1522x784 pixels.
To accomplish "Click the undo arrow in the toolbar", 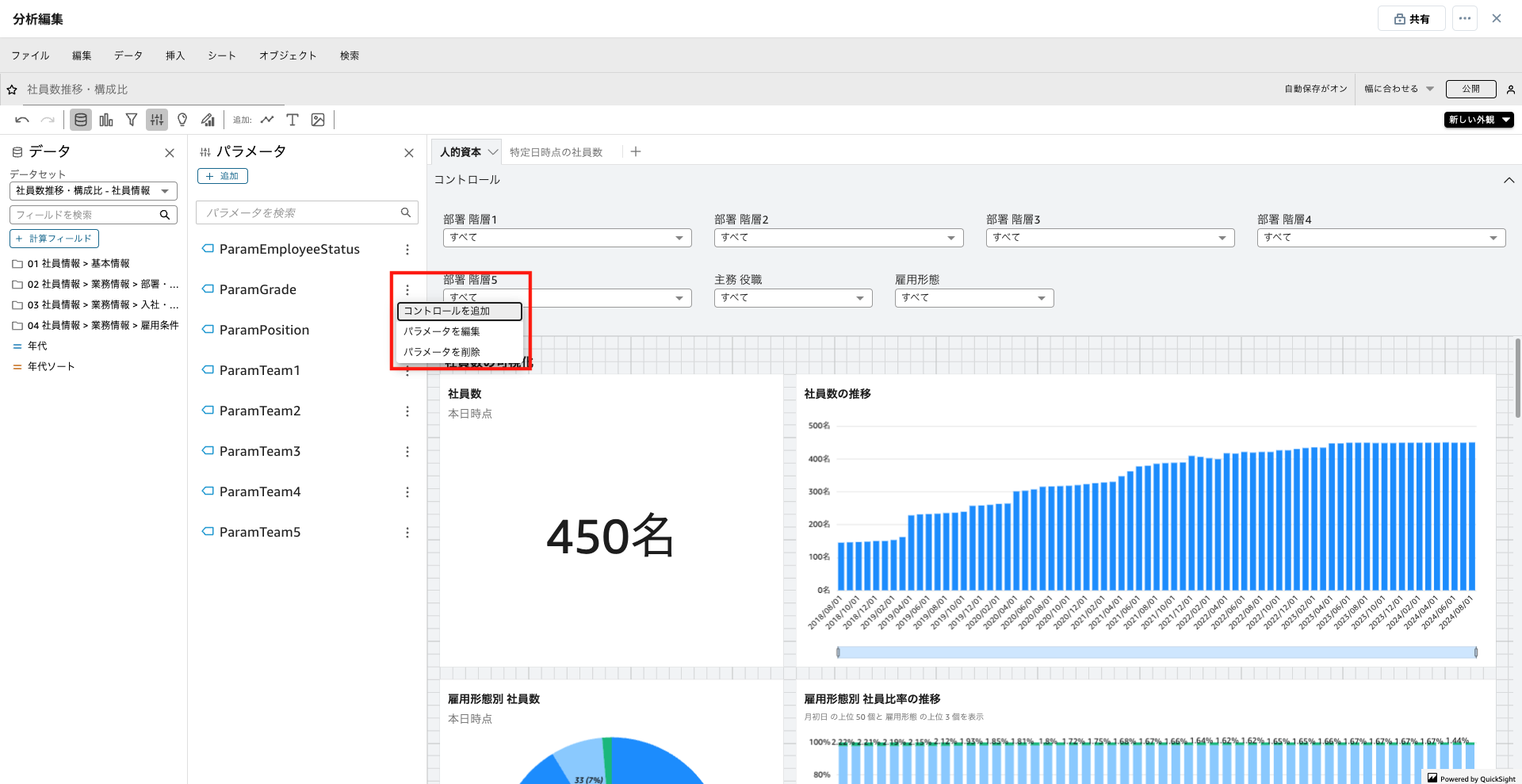I will coord(22,120).
